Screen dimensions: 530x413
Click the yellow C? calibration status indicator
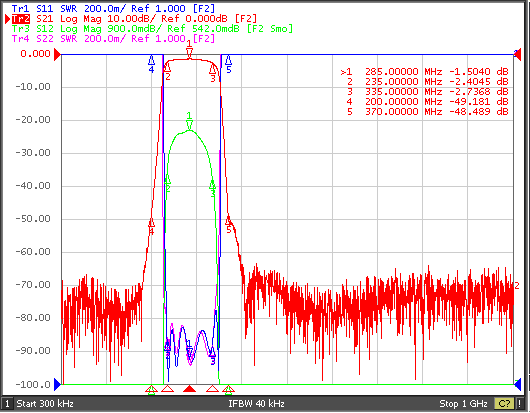[x=504, y=404]
